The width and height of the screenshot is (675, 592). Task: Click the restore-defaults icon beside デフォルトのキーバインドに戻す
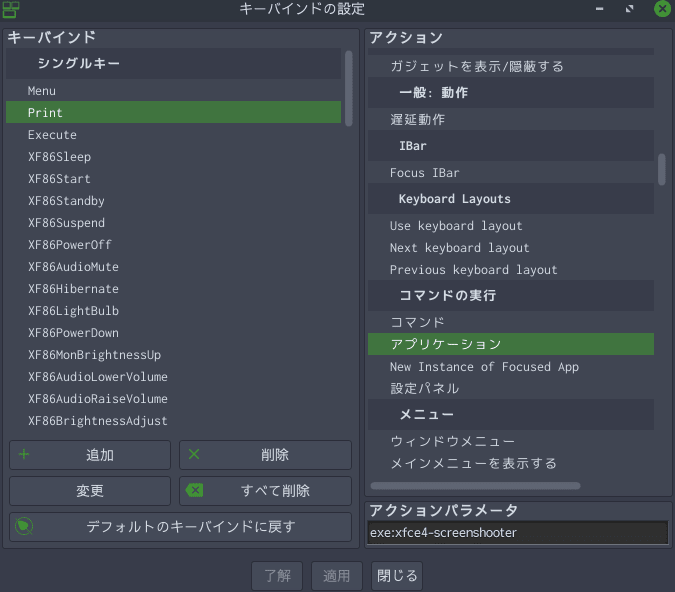tap(24, 526)
